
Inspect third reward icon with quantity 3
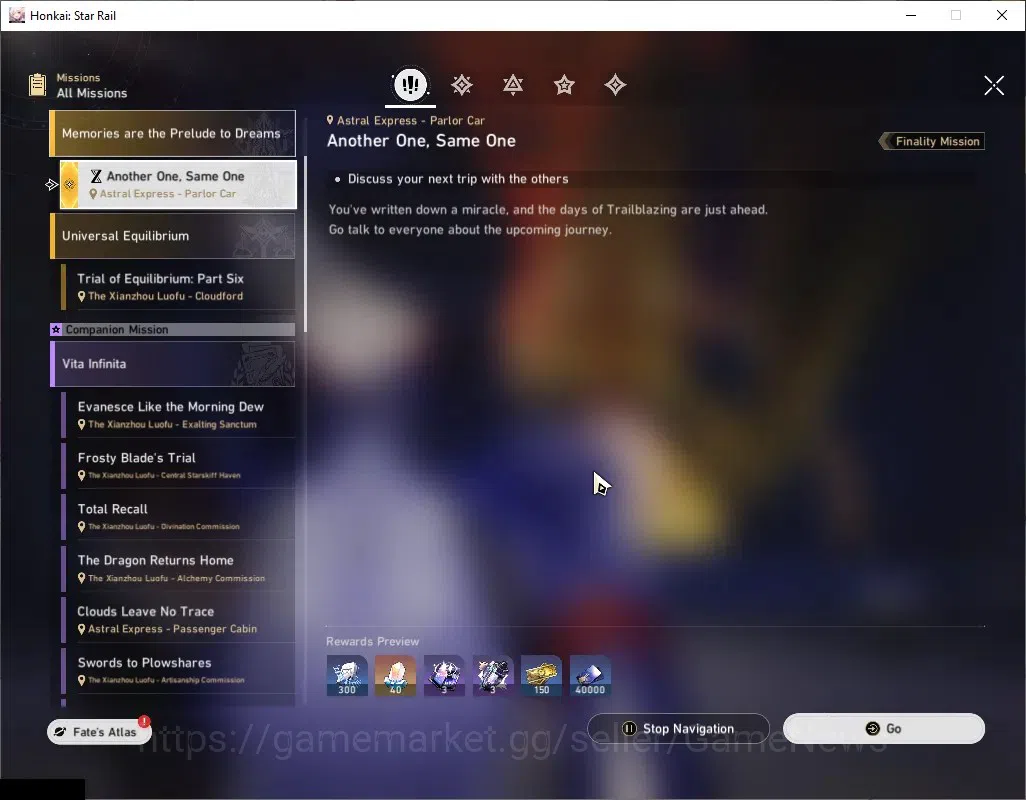tap(444, 676)
